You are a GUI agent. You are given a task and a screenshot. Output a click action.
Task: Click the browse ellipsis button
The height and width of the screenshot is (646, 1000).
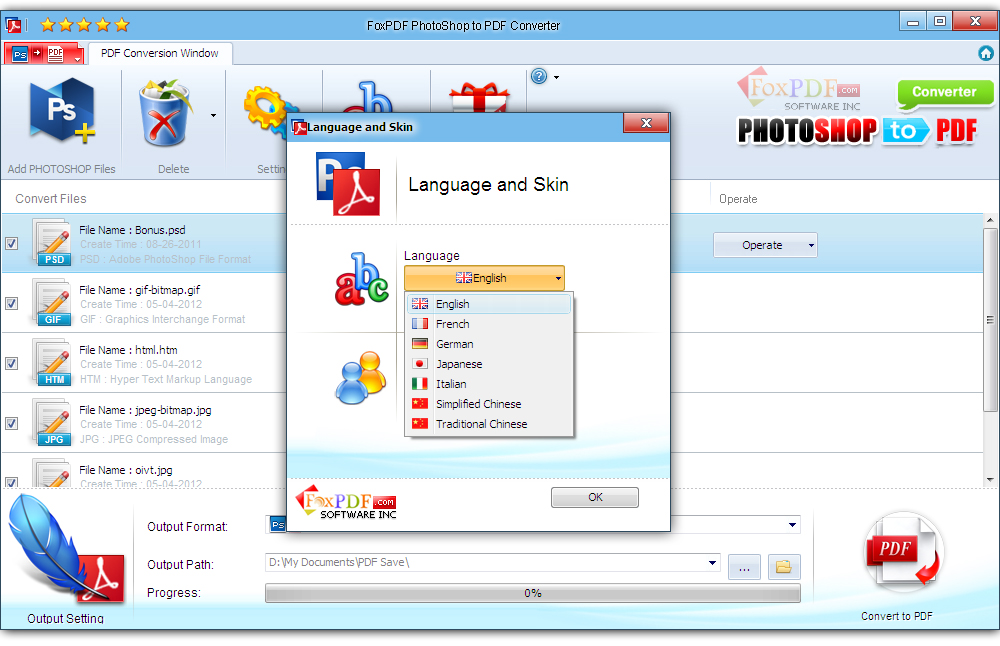pyautogui.click(x=744, y=567)
